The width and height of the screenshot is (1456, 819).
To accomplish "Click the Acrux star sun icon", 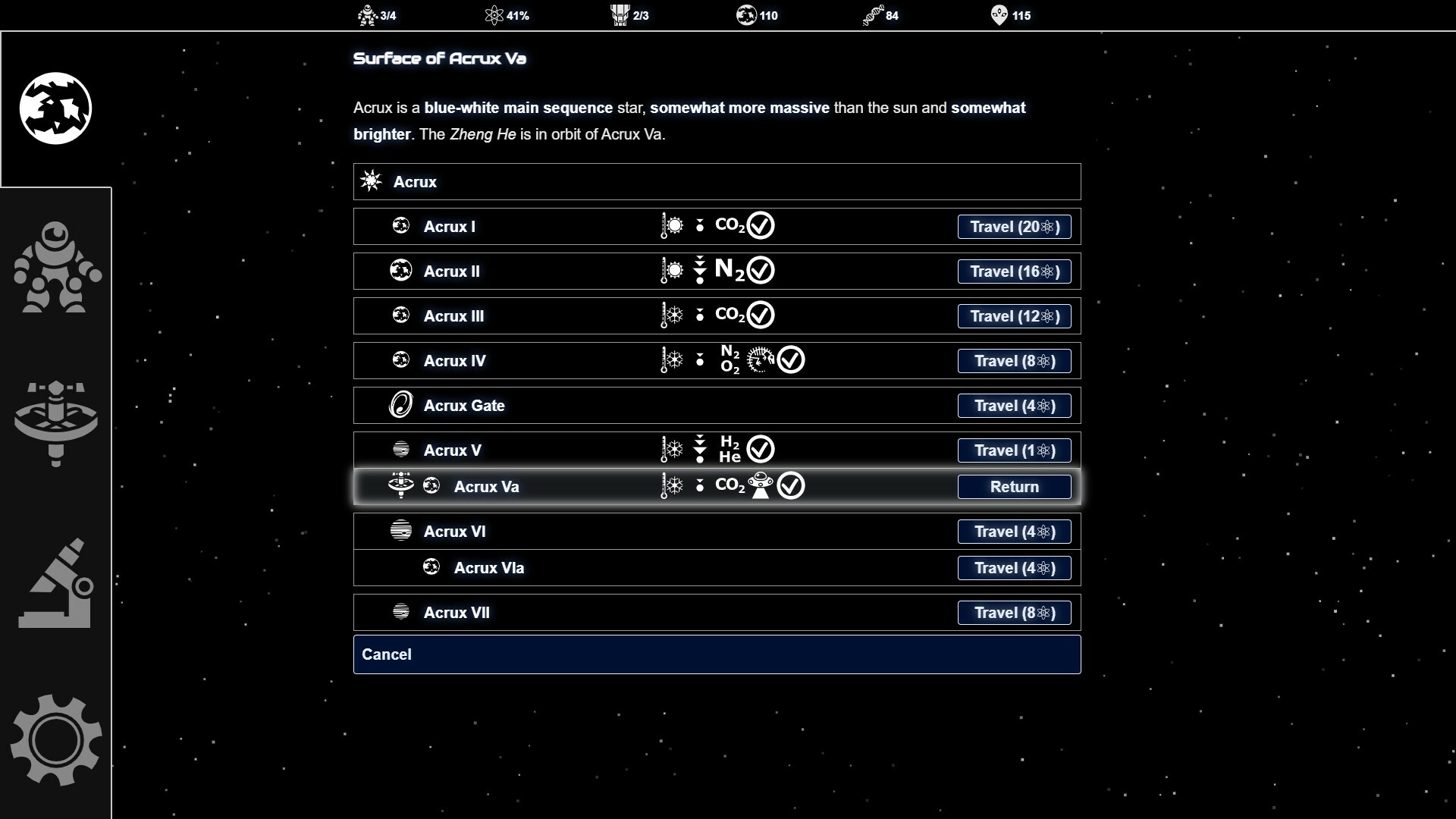I will tap(371, 181).
